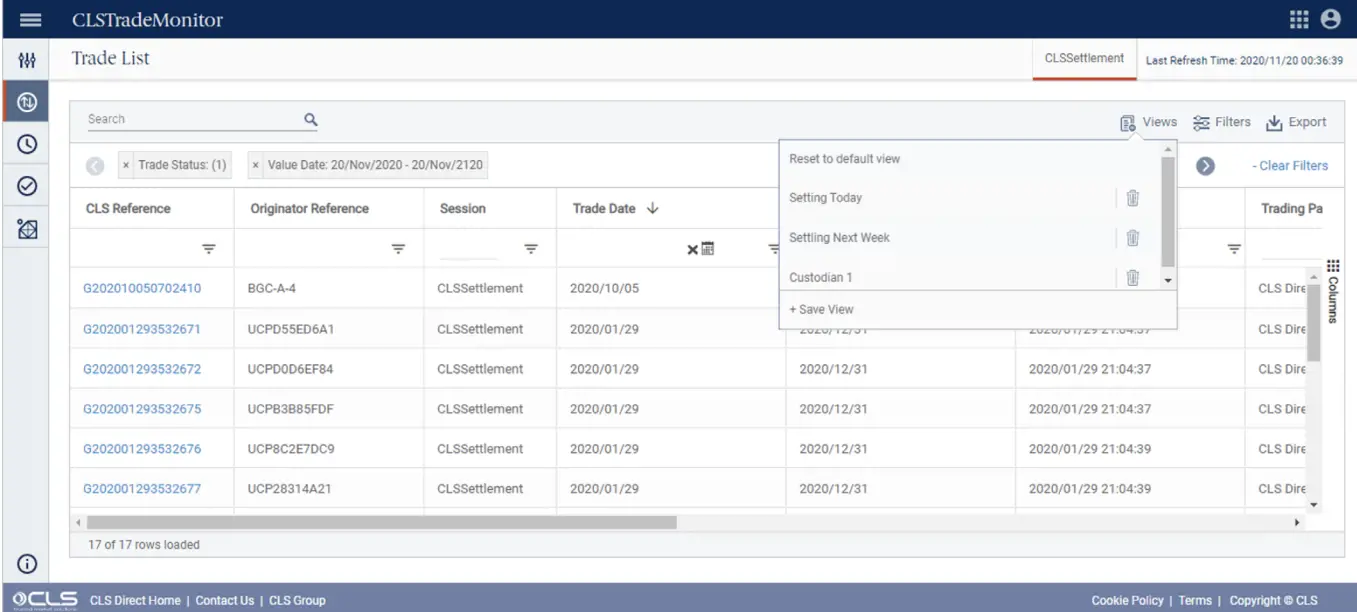Select cell UCPD55ED6A1
Viewport: 1357px width, 612px height.
(291, 329)
